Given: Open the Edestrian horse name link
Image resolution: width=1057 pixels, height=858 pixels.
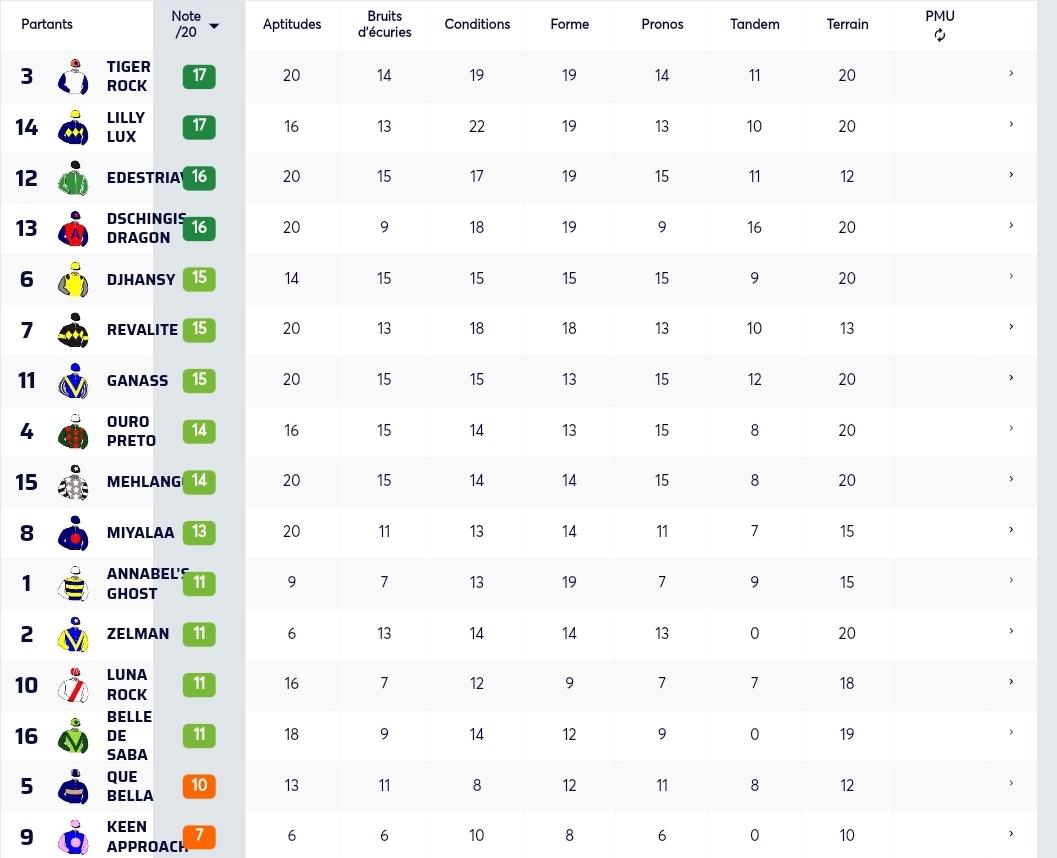Looking at the screenshot, I should pos(145,178).
